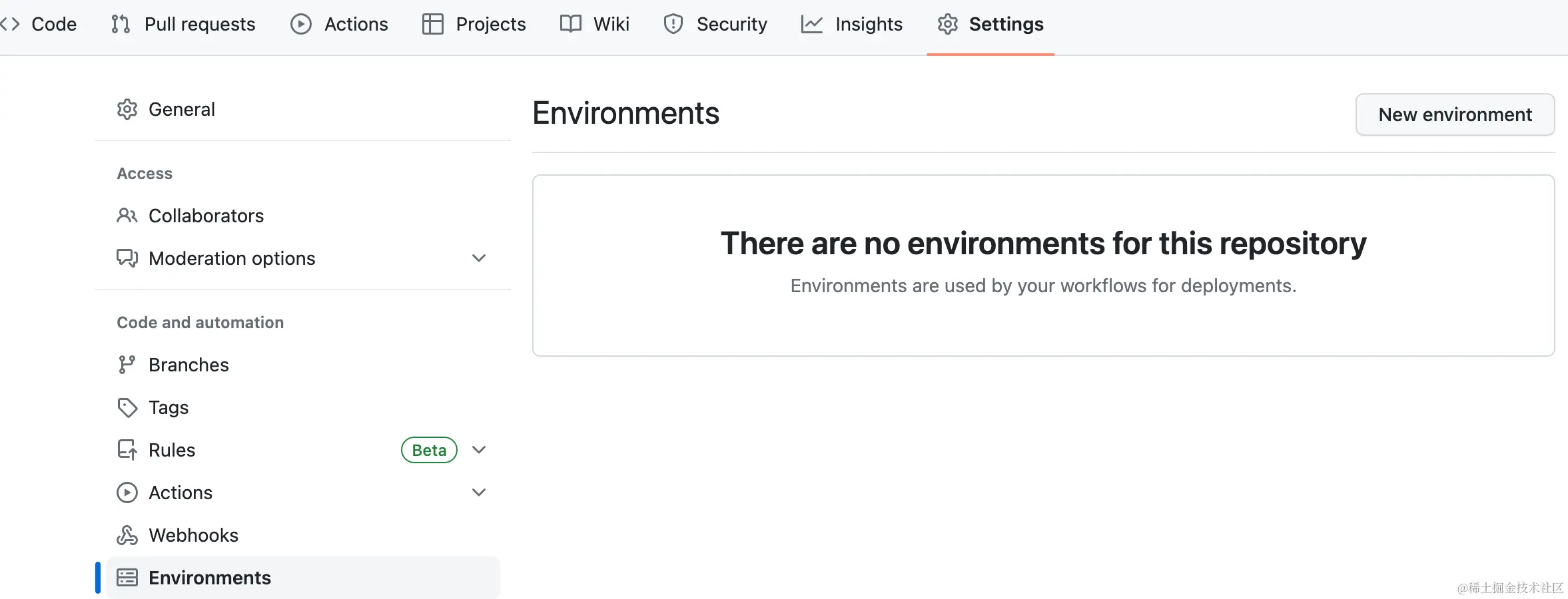Click the Environments server icon
This screenshot has width=1568, height=599.
[x=127, y=578]
